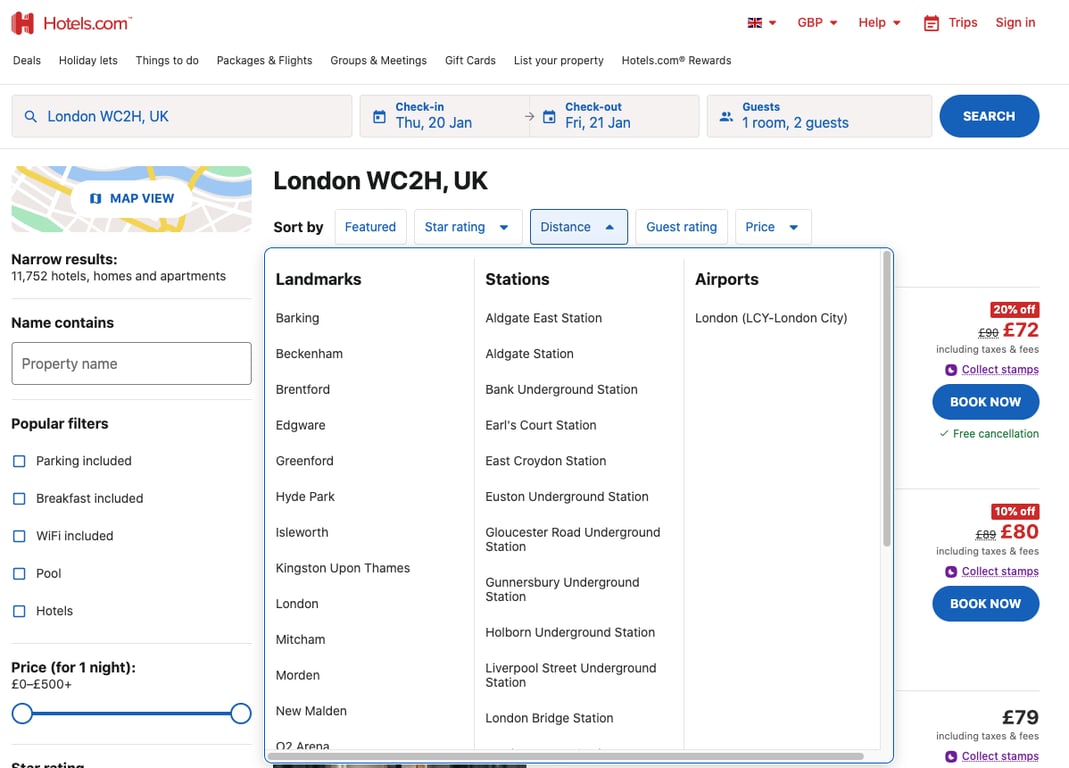Open the GBP currency dropdown

coord(817,23)
